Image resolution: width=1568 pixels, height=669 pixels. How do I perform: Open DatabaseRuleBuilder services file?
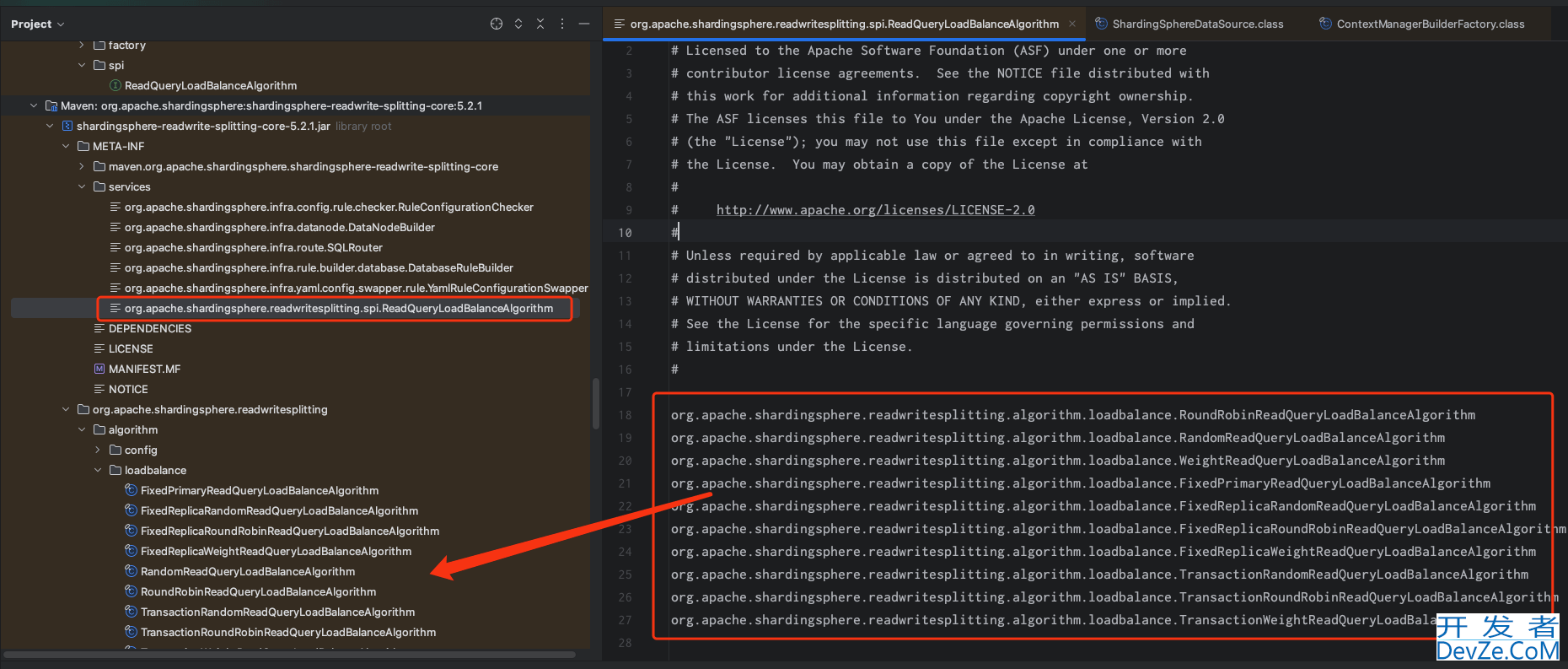(x=319, y=267)
